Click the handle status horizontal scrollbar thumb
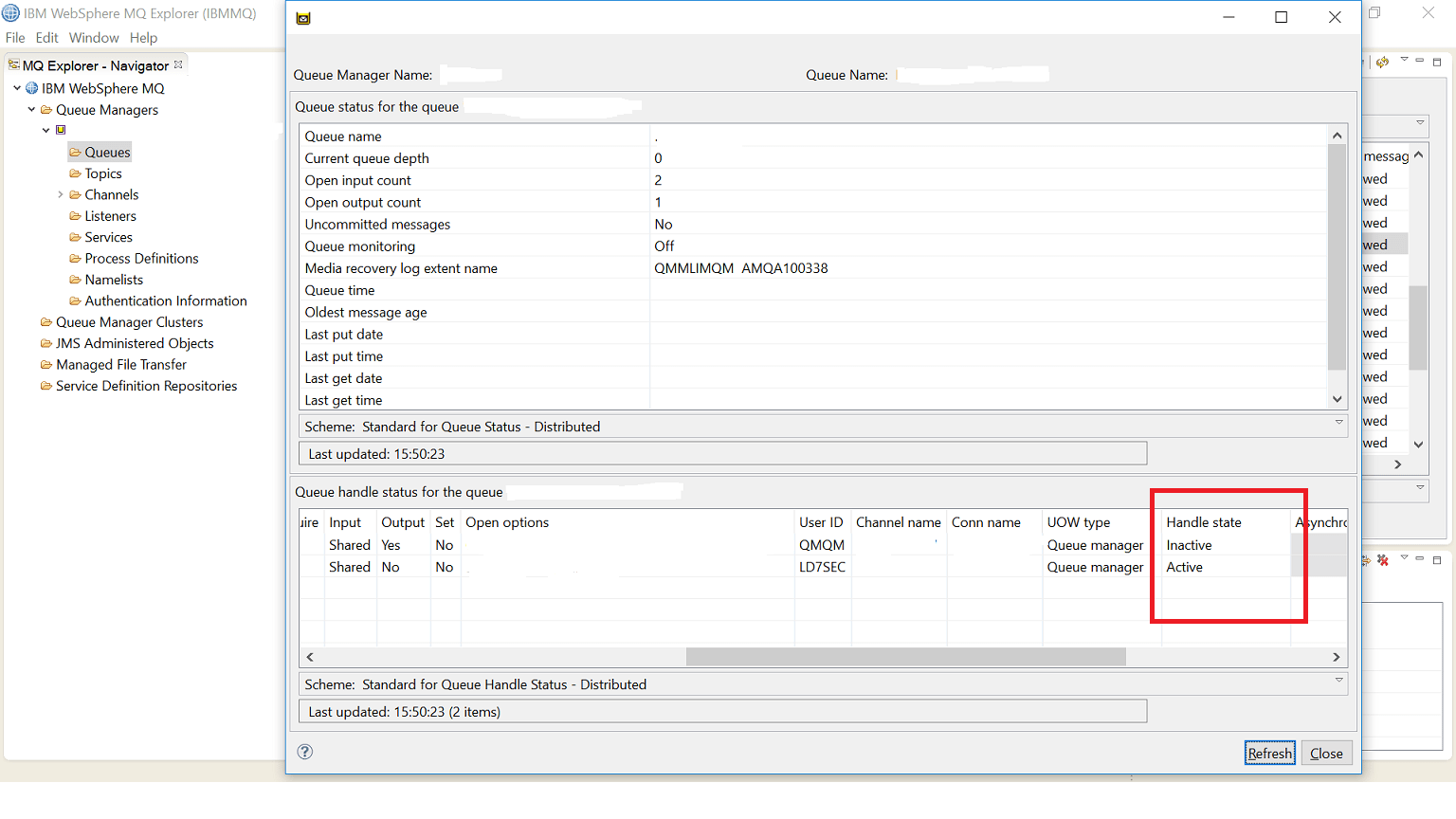 (x=906, y=657)
